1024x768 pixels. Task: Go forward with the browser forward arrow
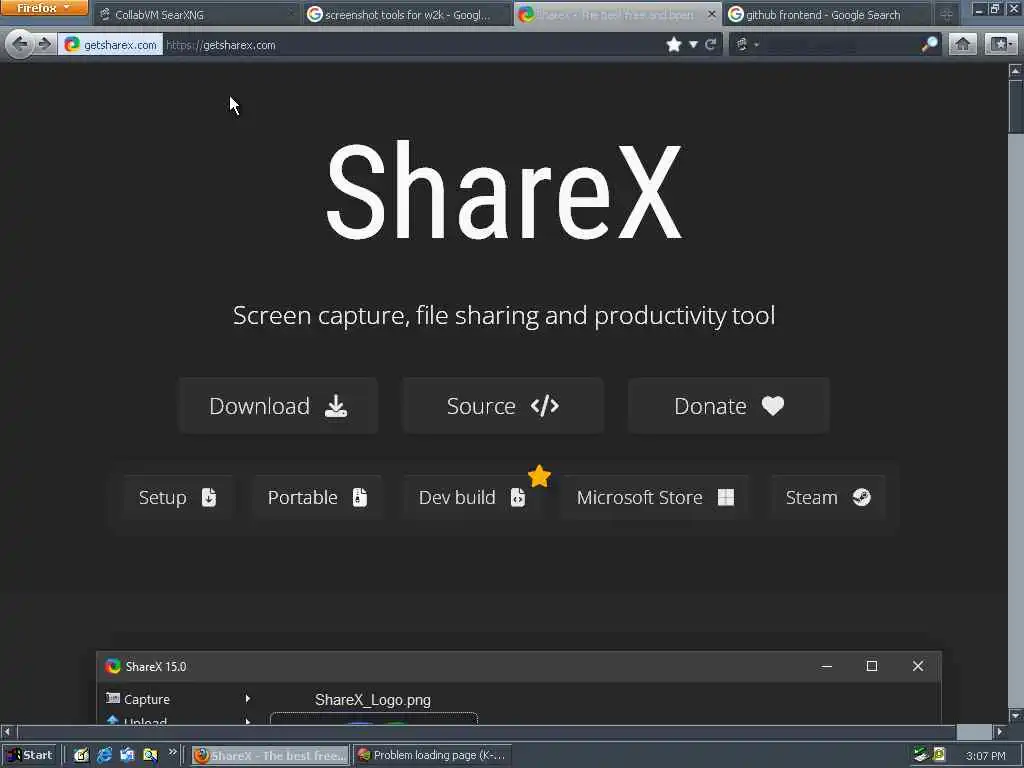44,44
